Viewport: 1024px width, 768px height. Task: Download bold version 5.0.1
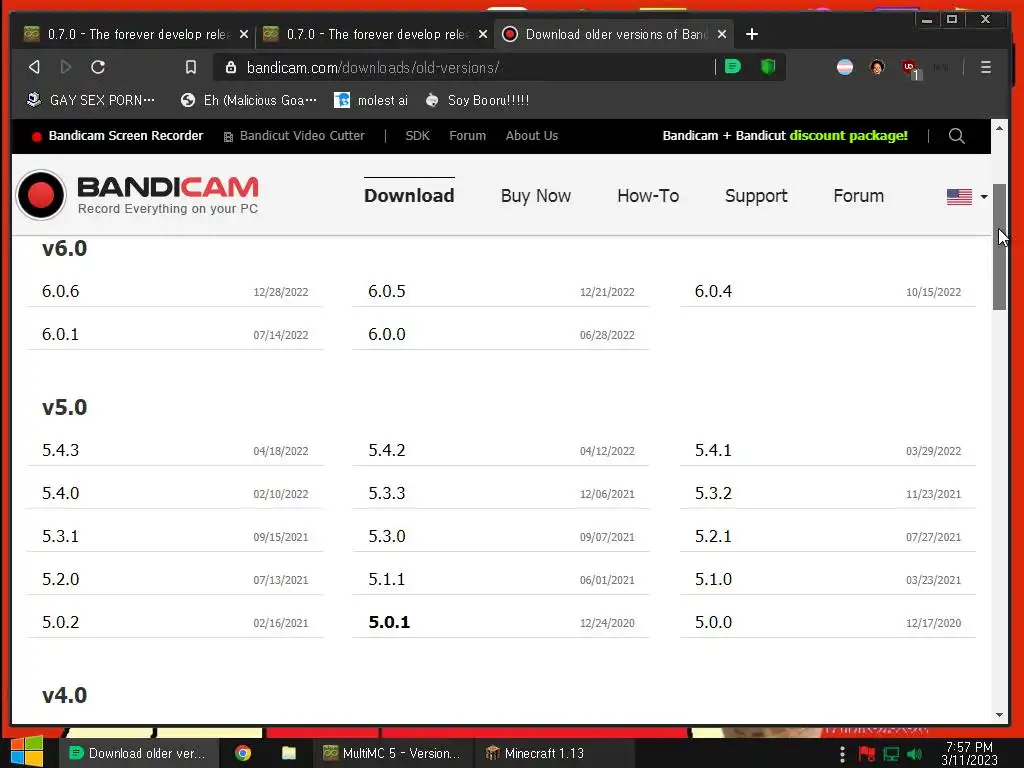coord(389,622)
